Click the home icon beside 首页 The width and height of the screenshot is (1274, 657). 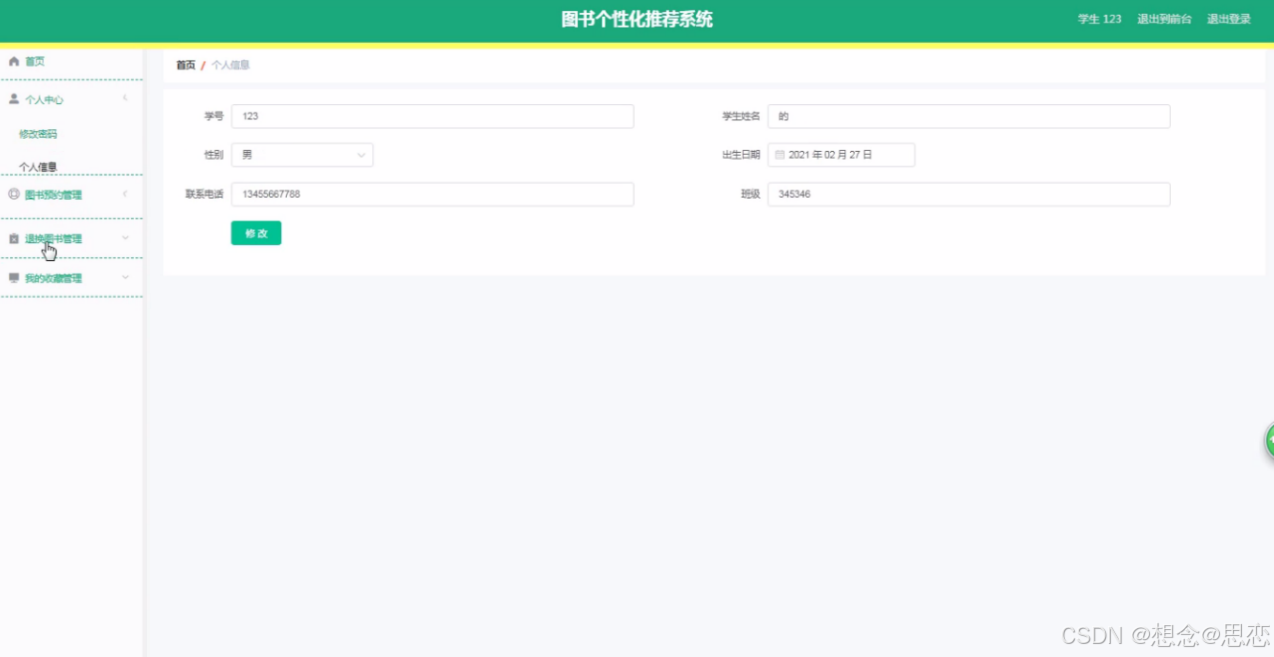14,62
